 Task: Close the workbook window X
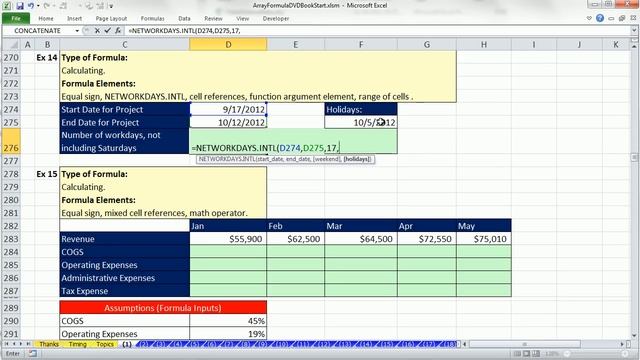[633, 18]
